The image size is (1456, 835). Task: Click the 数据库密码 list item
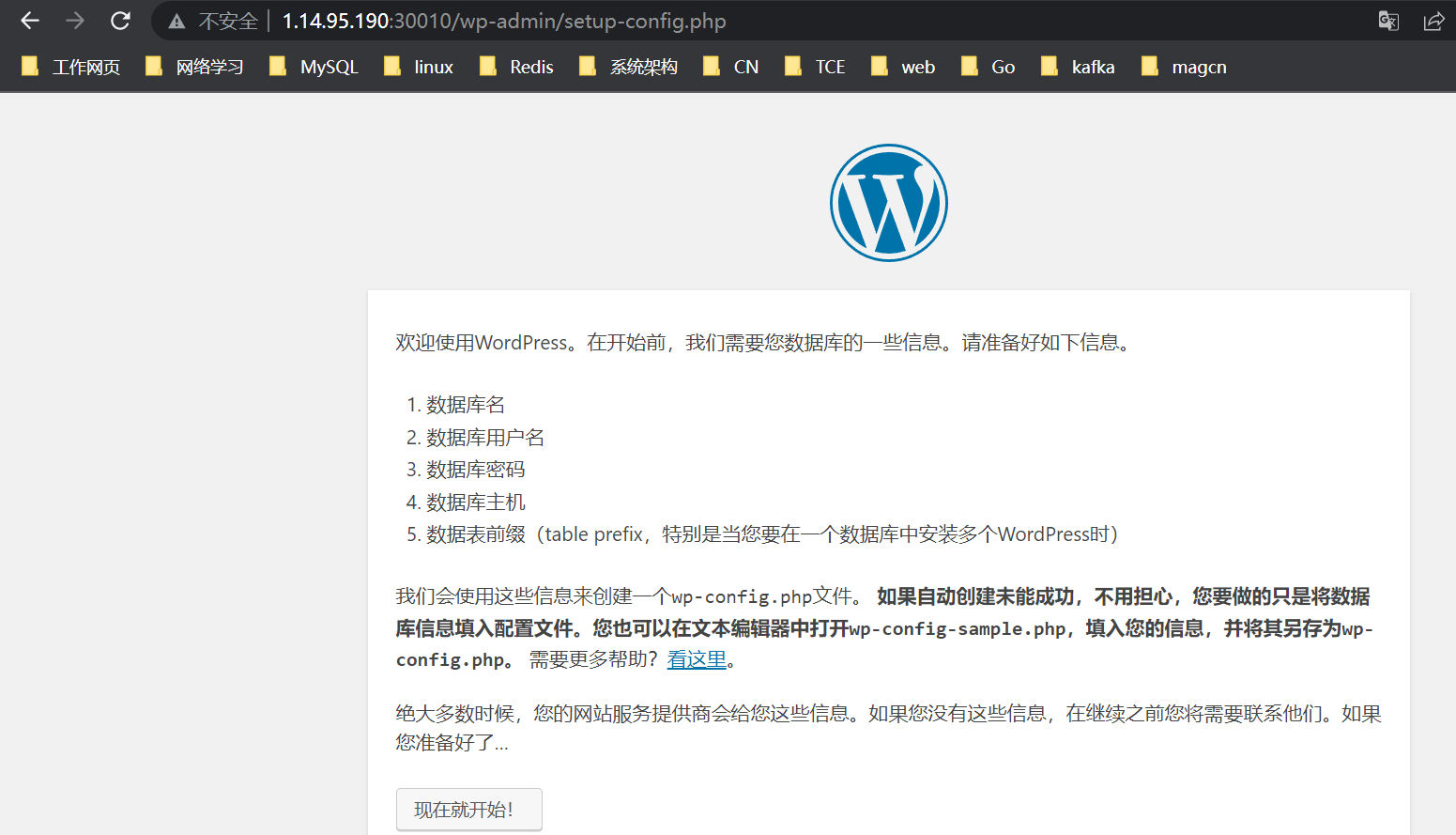click(476, 470)
